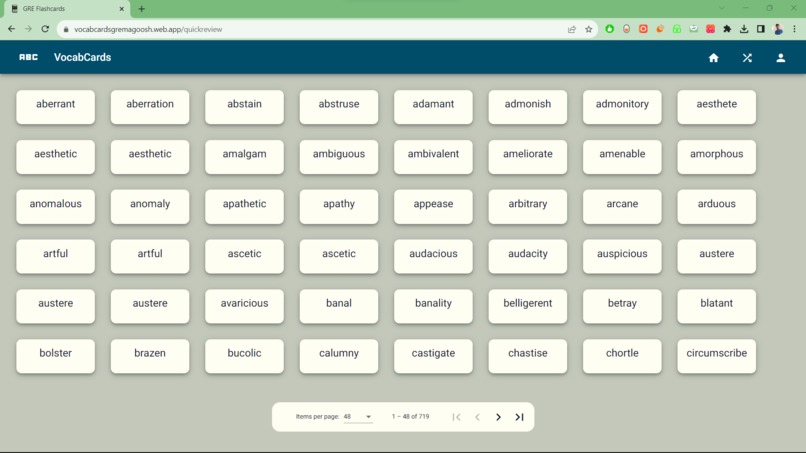Click the VocabCards title link
806x453 pixels.
click(x=82, y=57)
